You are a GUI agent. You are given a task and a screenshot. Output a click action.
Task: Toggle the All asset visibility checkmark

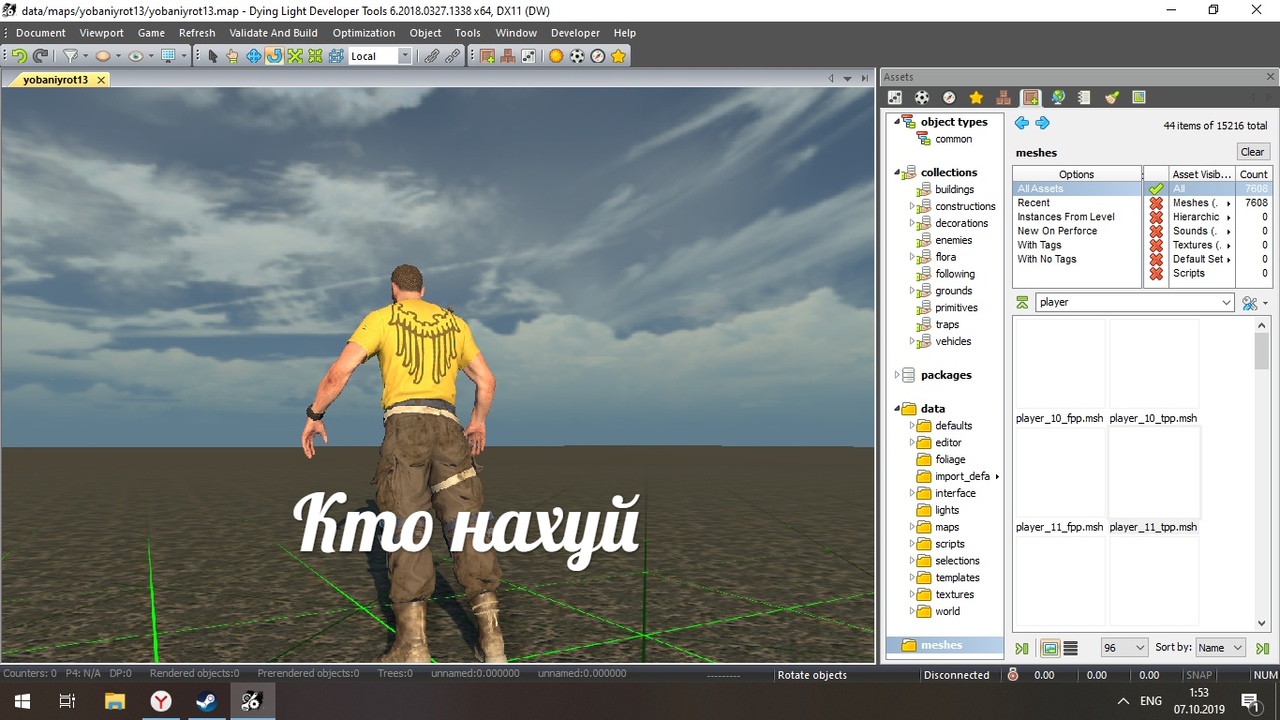(1156, 189)
